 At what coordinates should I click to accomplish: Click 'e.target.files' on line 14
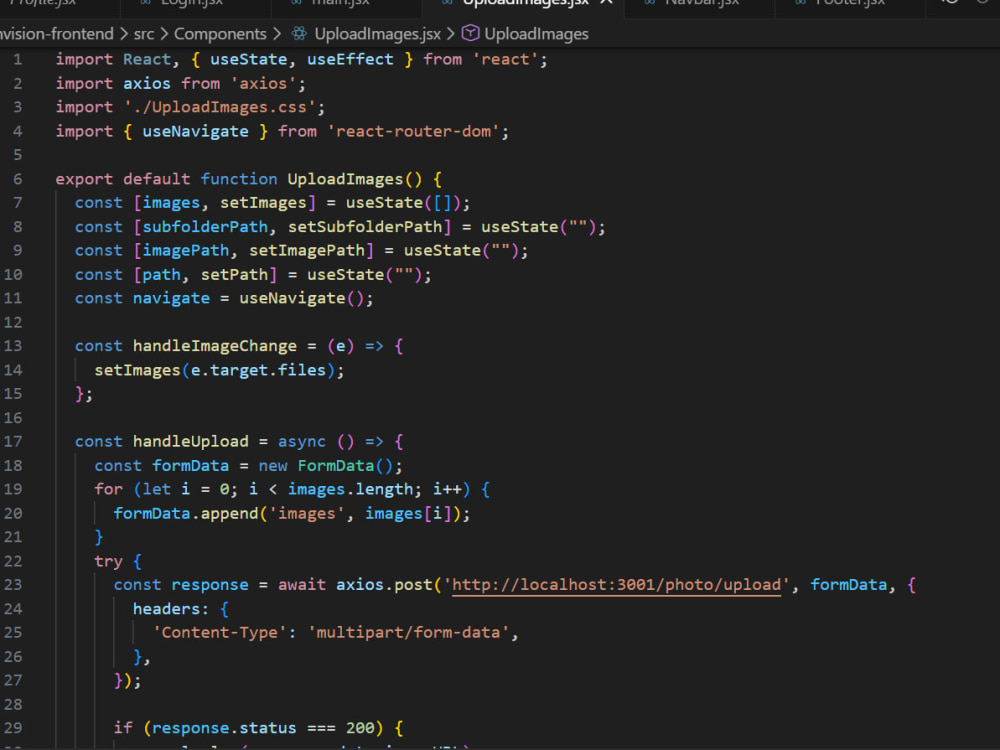258,371
